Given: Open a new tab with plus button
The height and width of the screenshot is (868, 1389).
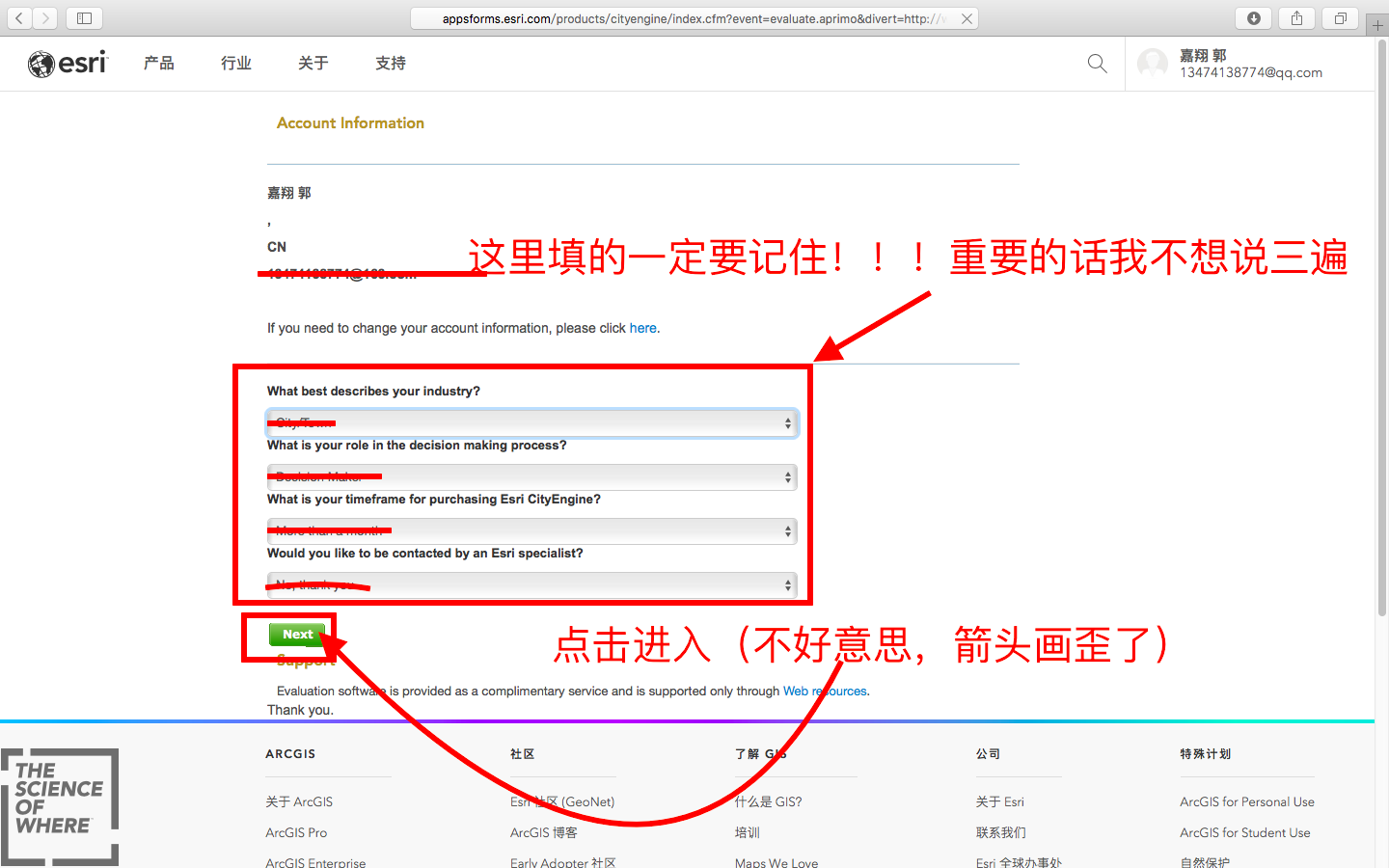Looking at the screenshot, I should tap(1377, 24).
